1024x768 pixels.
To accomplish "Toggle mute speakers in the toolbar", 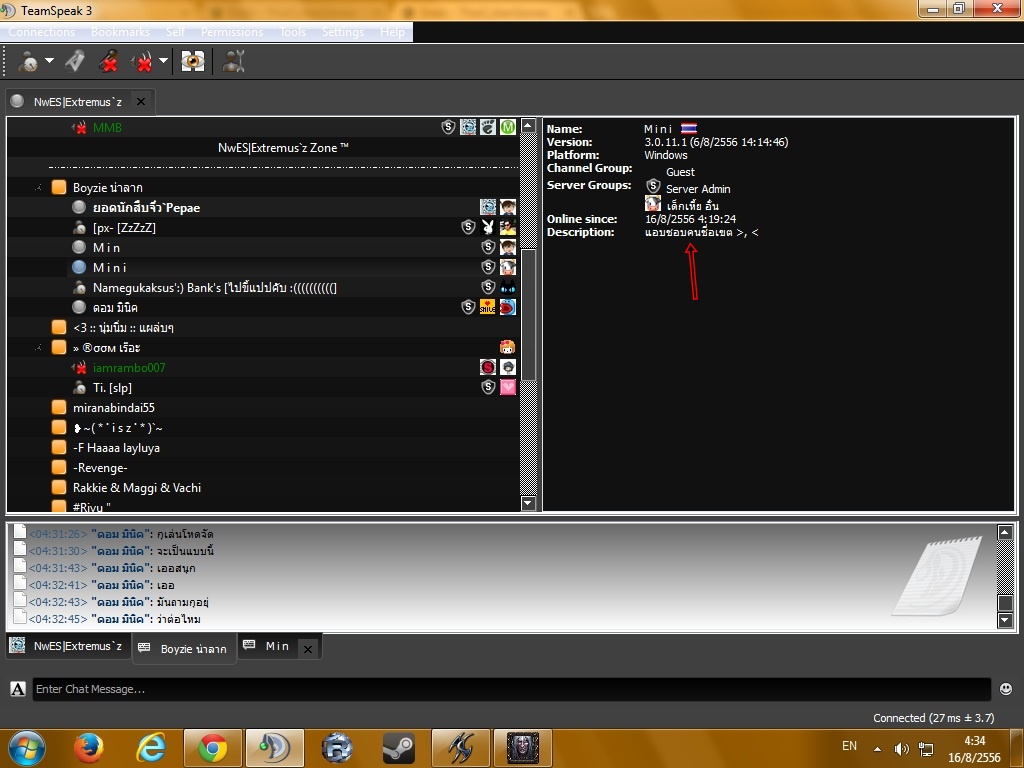I will point(142,61).
